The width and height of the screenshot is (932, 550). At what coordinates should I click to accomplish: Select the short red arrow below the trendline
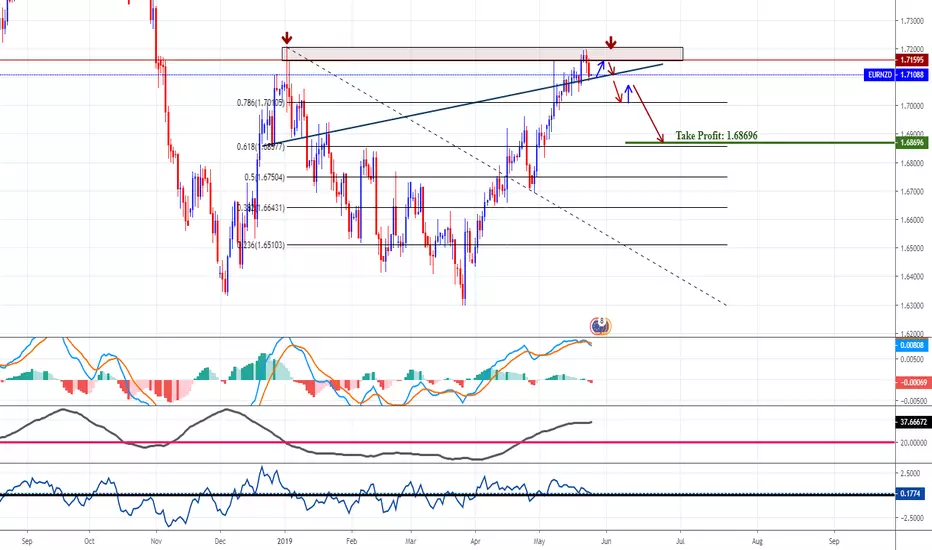click(618, 92)
